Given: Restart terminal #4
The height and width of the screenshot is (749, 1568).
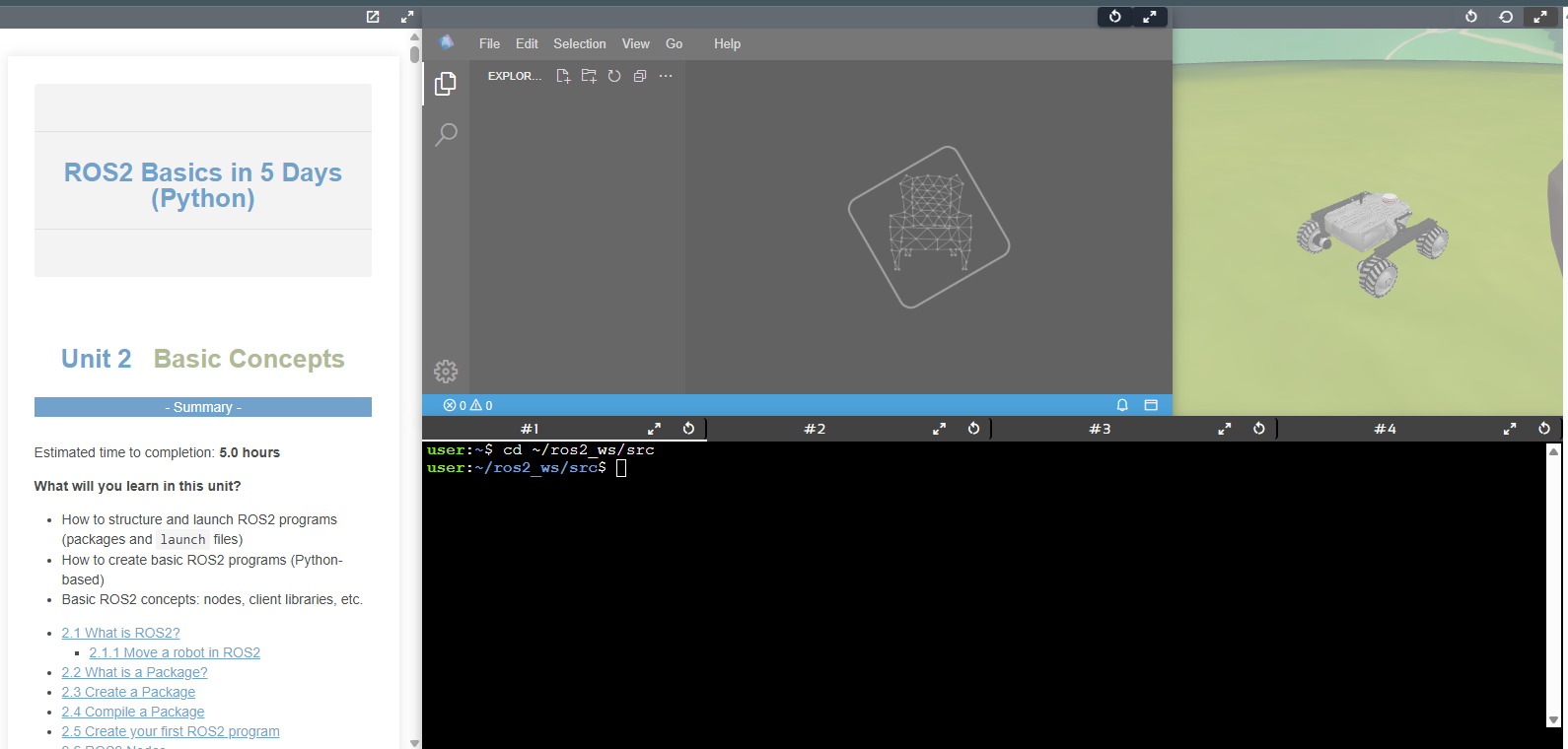Looking at the screenshot, I should coord(1544,429).
